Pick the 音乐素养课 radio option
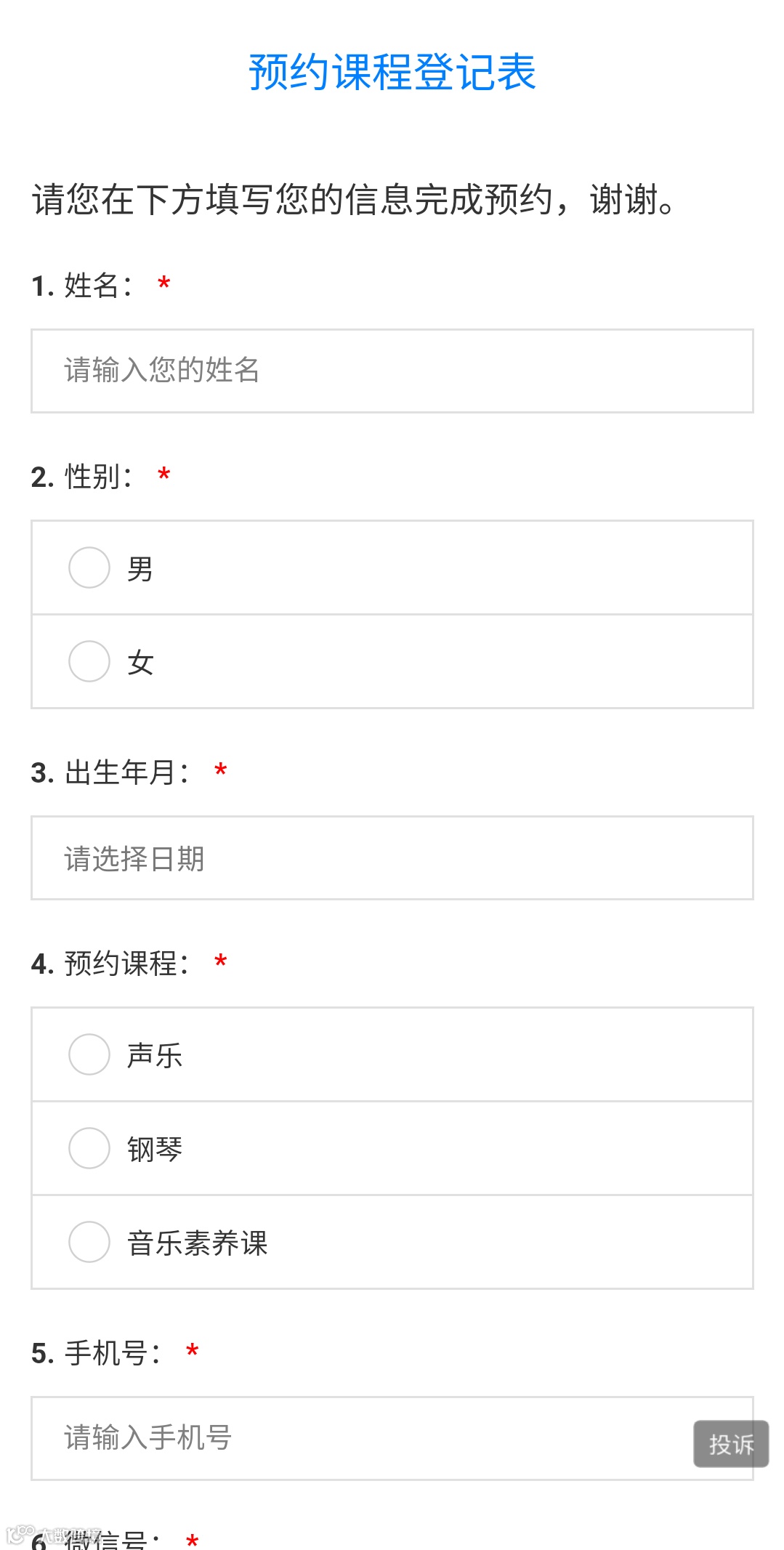 click(89, 1242)
